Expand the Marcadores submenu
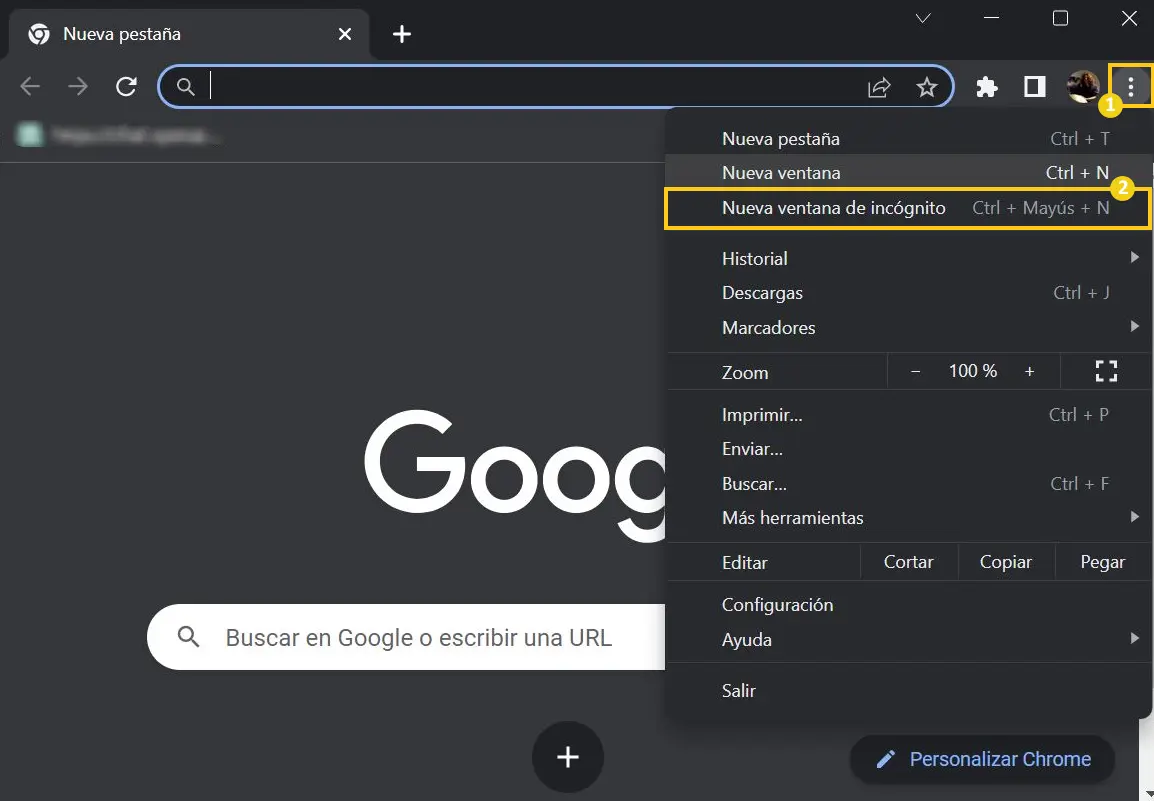Image resolution: width=1154 pixels, height=801 pixels. click(x=909, y=328)
